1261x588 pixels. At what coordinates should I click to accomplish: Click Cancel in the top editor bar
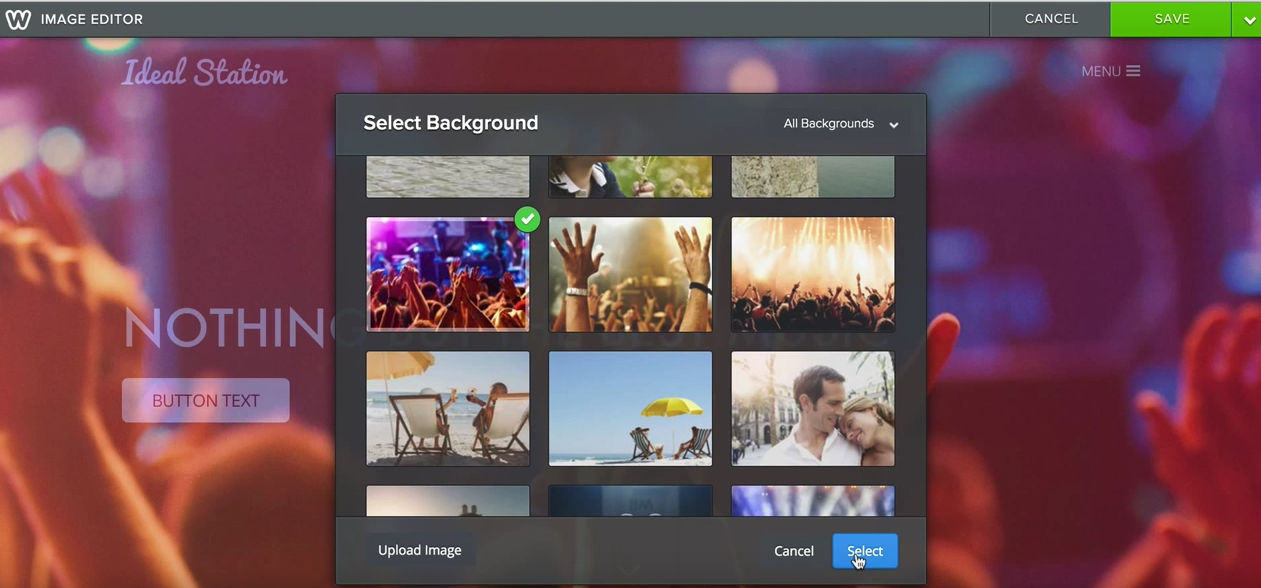click(1051, 19)
